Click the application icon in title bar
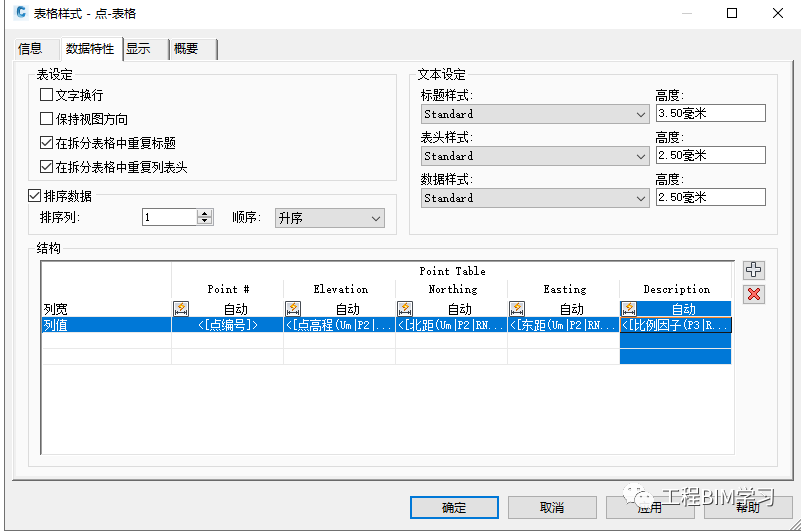Viewport: 801px width, 532px height. tap(20, 12)
